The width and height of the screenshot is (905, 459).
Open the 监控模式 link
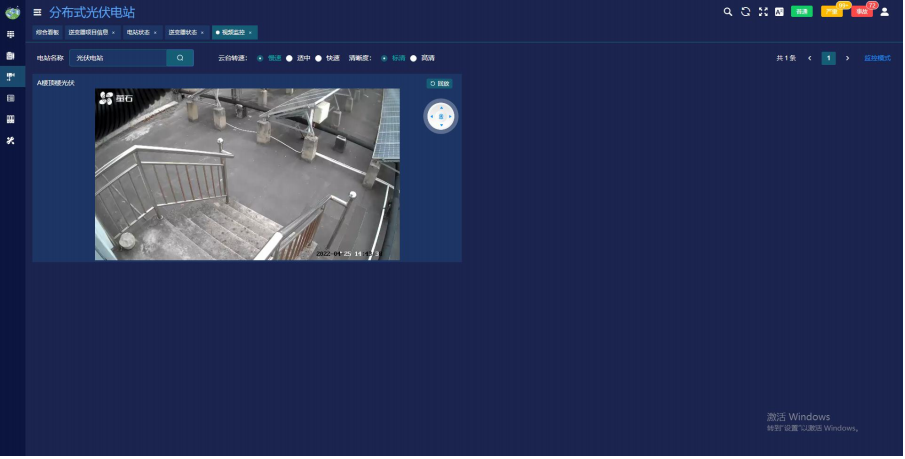877,58
